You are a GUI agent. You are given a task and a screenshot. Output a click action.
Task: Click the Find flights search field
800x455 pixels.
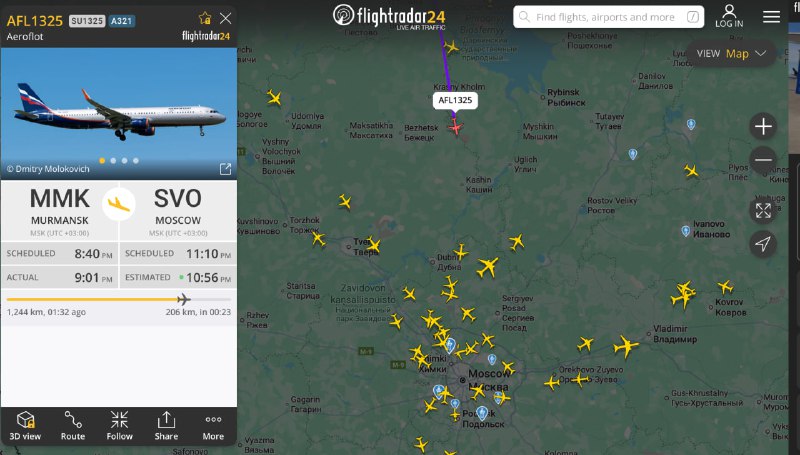tap(609, 17)
